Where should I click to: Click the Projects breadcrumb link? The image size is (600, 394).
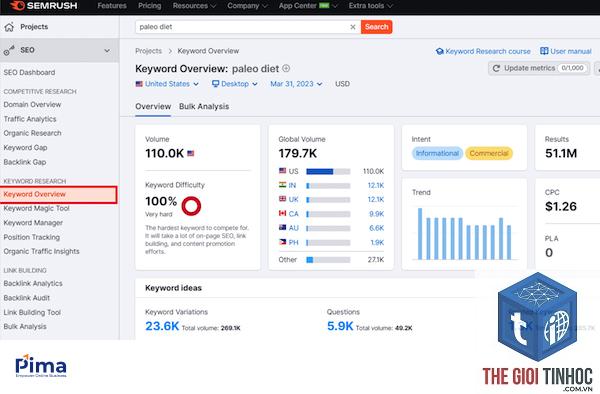point(148,51)
